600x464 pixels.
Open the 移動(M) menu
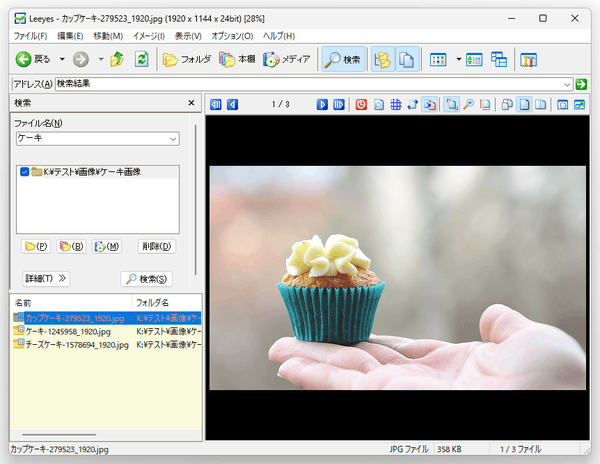(x=108, y=36)
